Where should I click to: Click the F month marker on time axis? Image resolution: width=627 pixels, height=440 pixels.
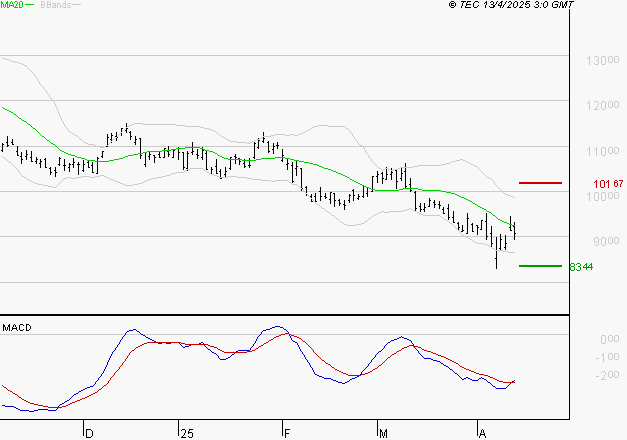coord(287,433)
